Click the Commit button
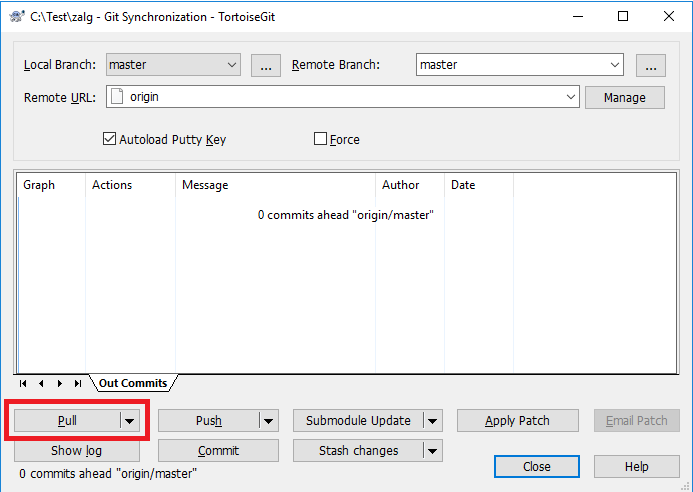Viewport: 693px width, 492px height. [x=218, y=451]
